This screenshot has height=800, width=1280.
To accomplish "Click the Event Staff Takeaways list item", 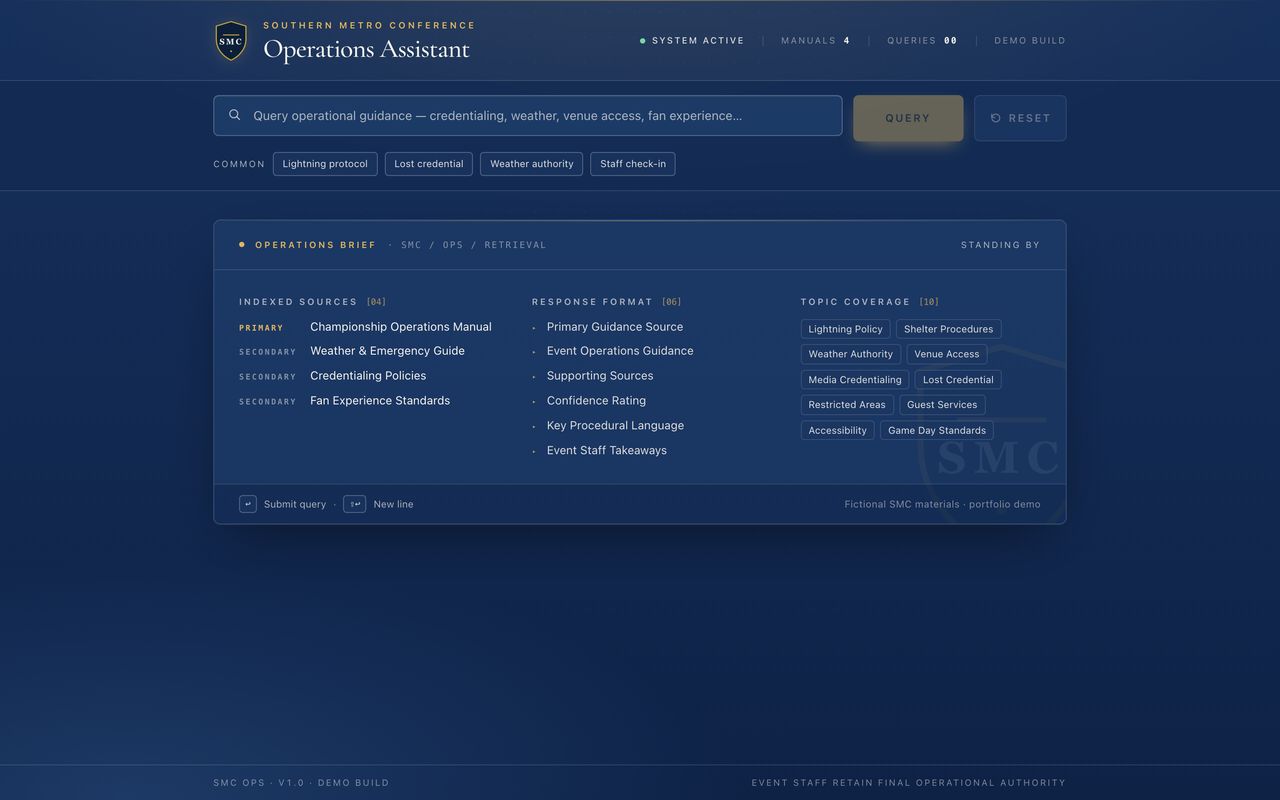I will (607, 451).
